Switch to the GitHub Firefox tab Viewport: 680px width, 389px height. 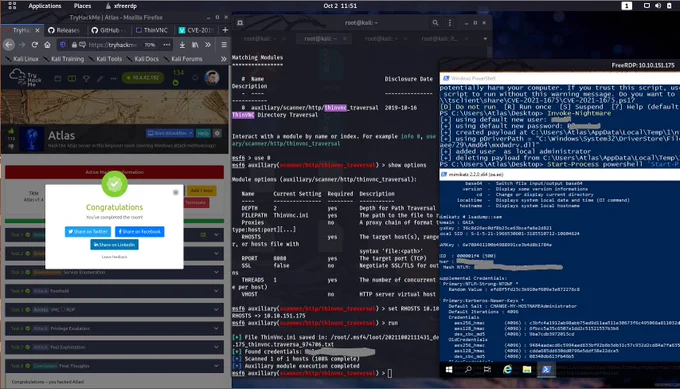[x=108, y=30]
